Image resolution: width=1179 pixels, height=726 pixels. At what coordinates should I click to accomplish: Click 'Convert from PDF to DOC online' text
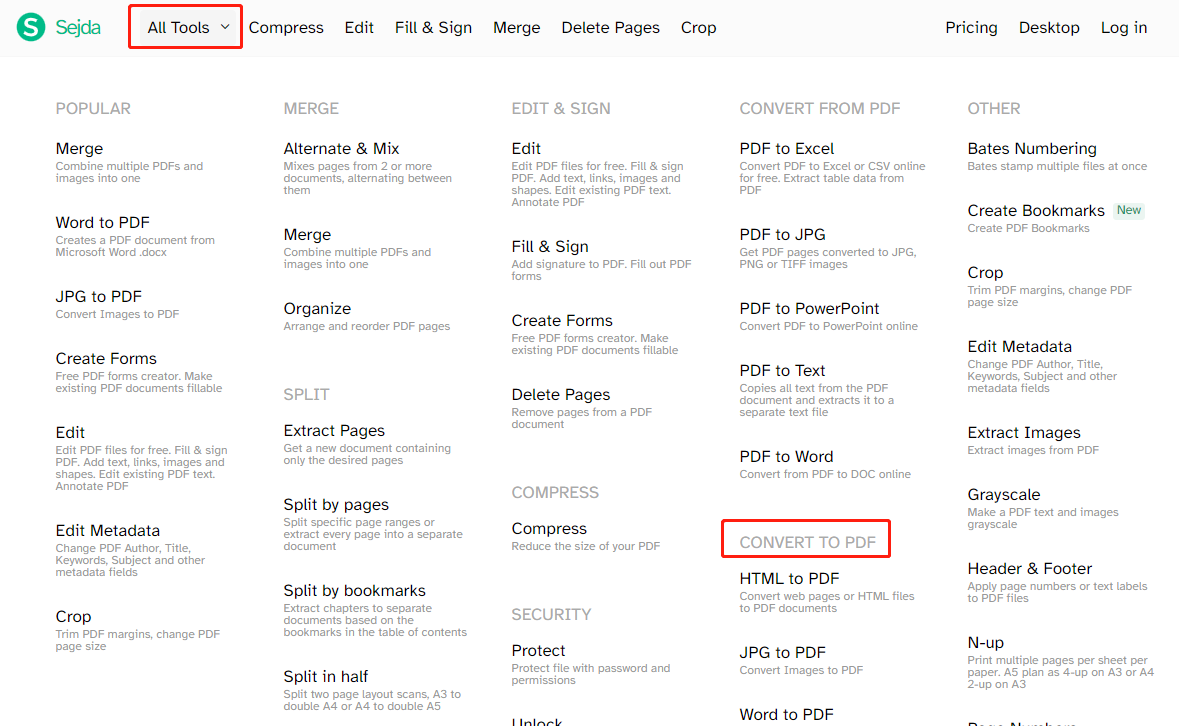coord(825,474)
